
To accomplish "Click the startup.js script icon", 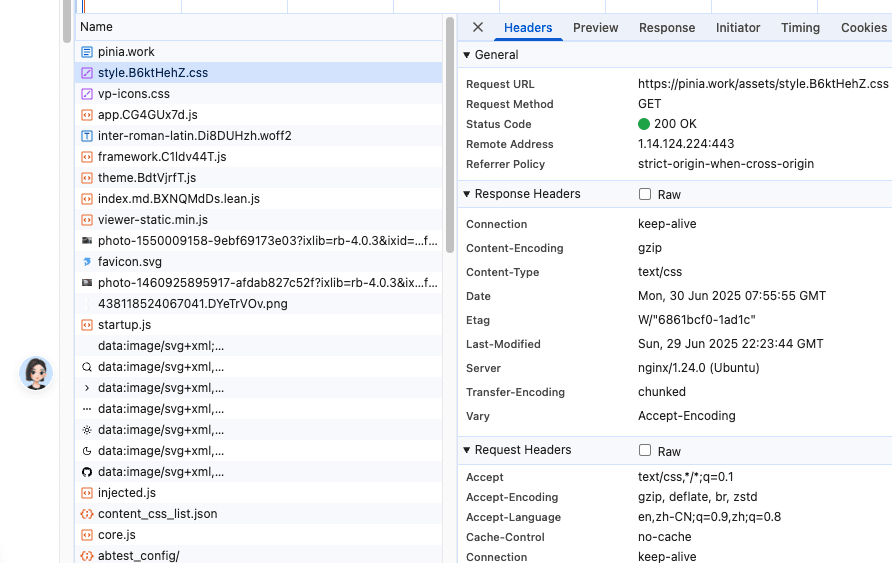I will [x=87, y=325].
